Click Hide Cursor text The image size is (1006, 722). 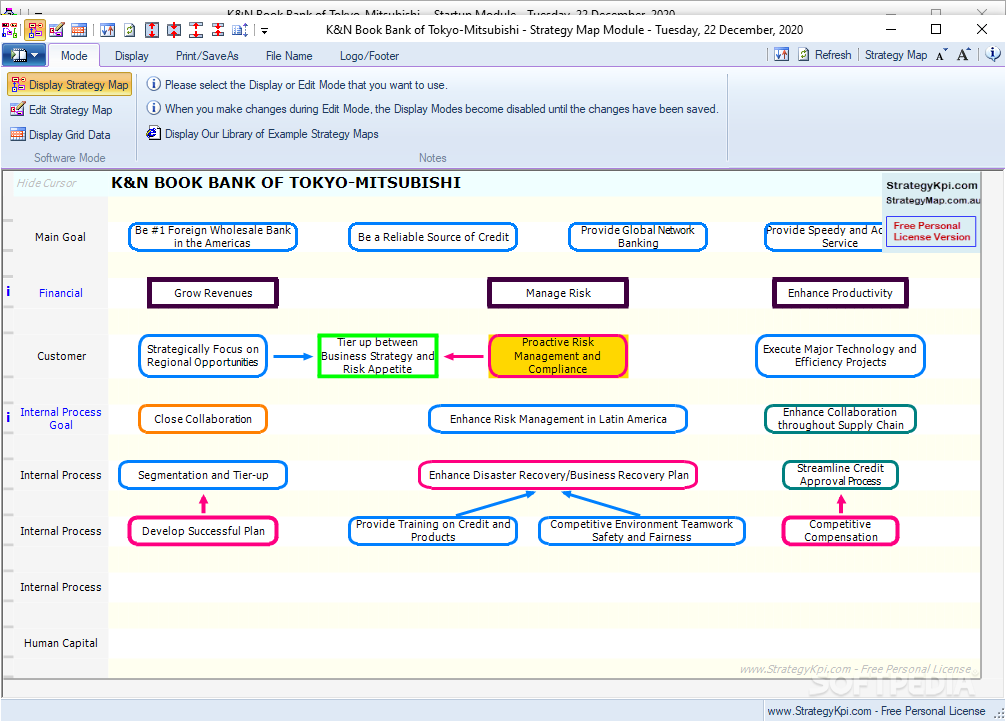click(46, 183)
